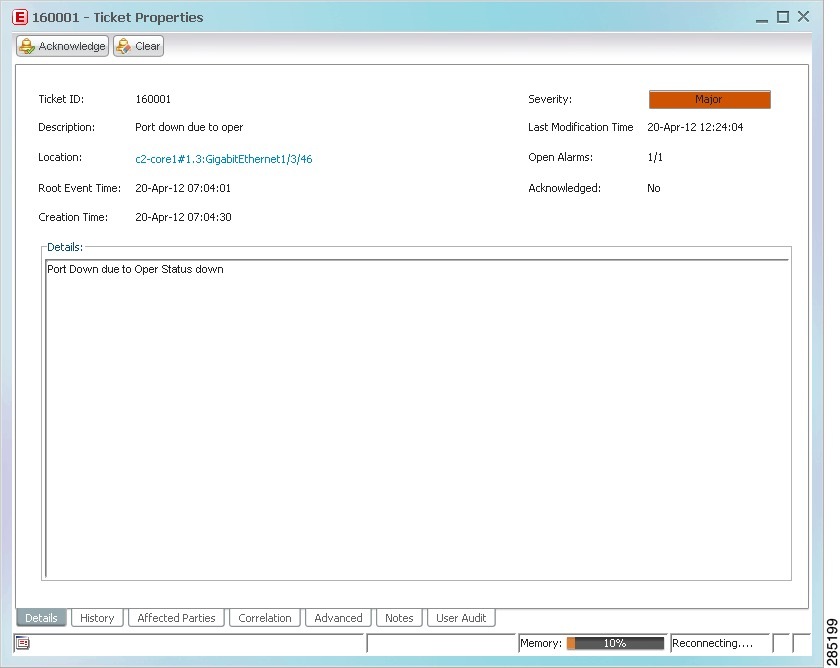
Task: Click the status bar log icon
Action: point(23,643)
